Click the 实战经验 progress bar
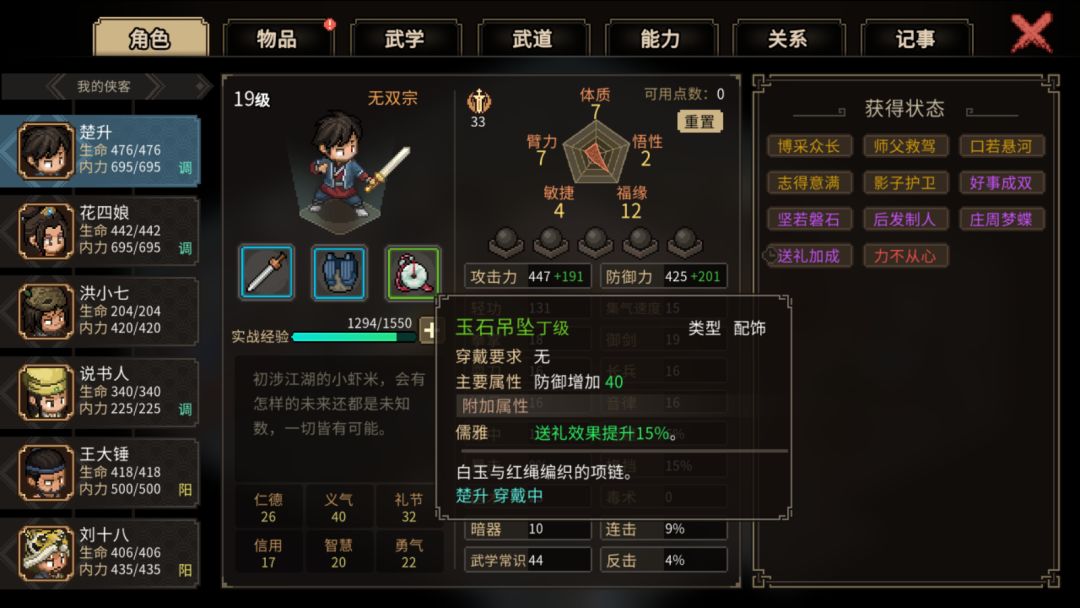This screenshot has width=1080, height=608. click(354, 337)
